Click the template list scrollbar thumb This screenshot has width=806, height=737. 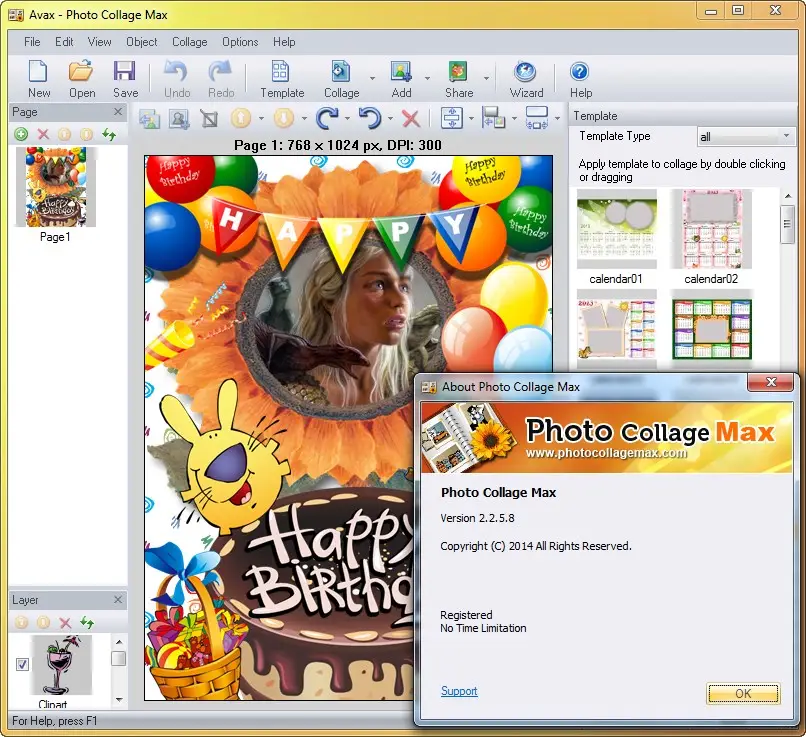(x=787, y=224)
